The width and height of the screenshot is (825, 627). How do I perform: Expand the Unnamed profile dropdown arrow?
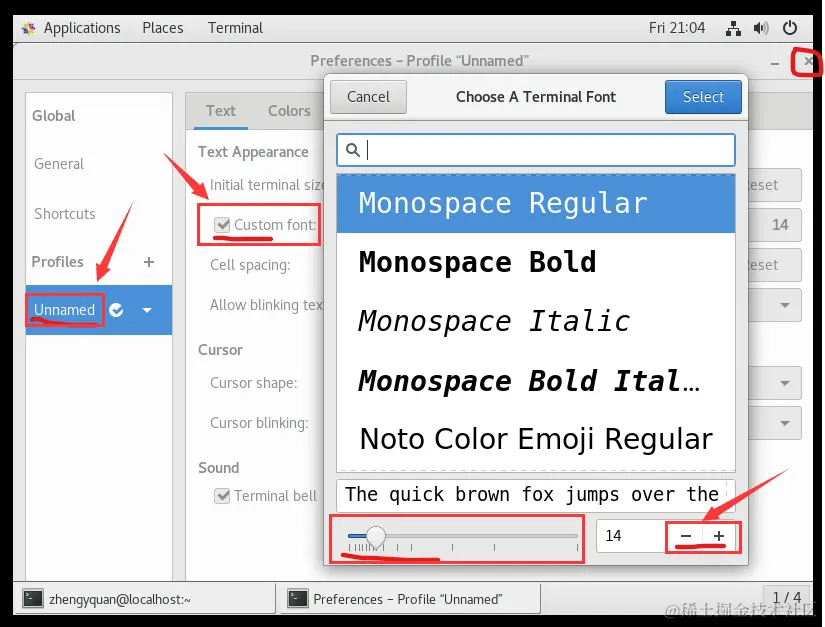tap(147, 310)
